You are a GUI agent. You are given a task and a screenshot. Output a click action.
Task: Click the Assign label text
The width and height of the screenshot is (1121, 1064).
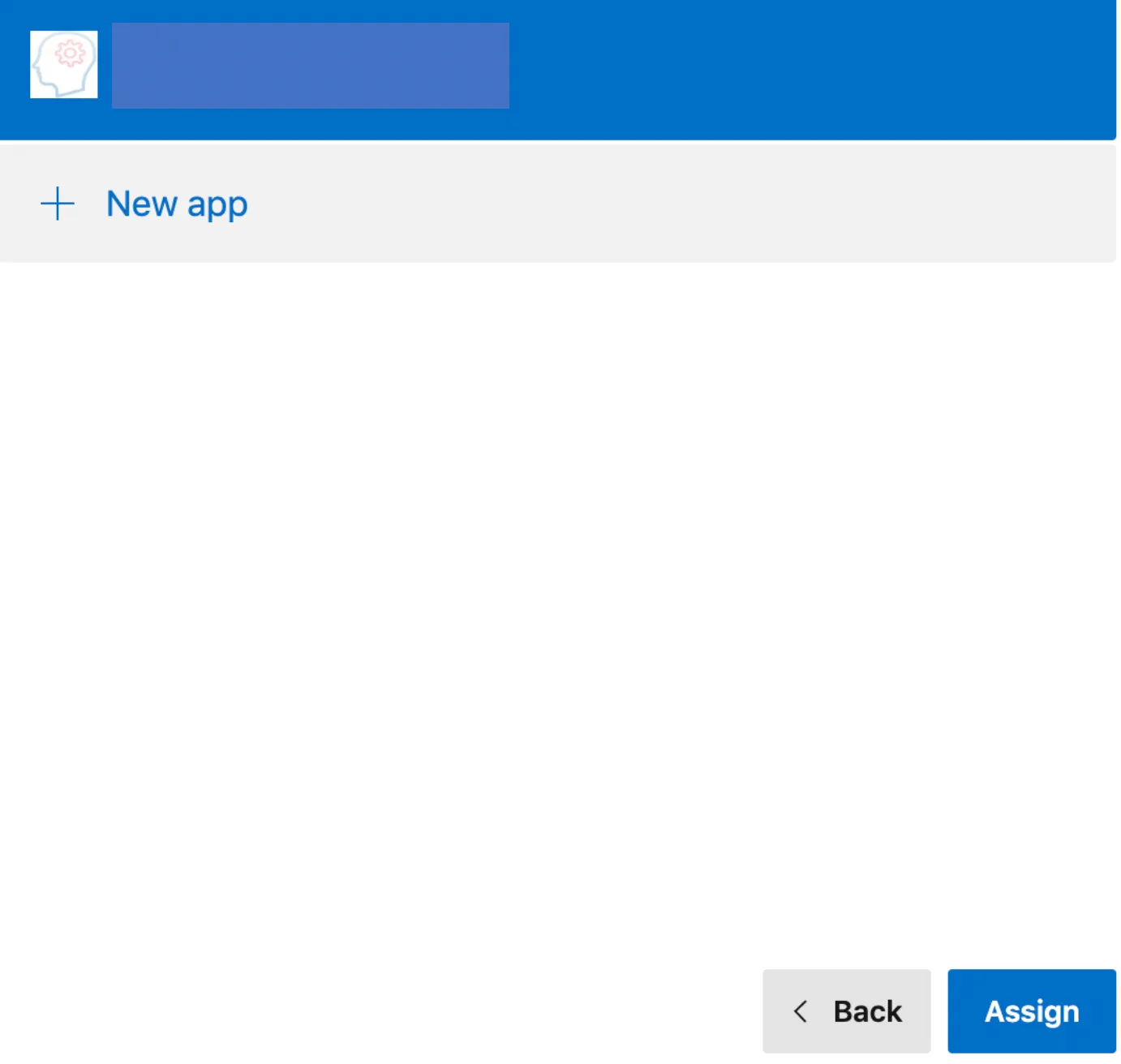[x=1031, y=1011]
